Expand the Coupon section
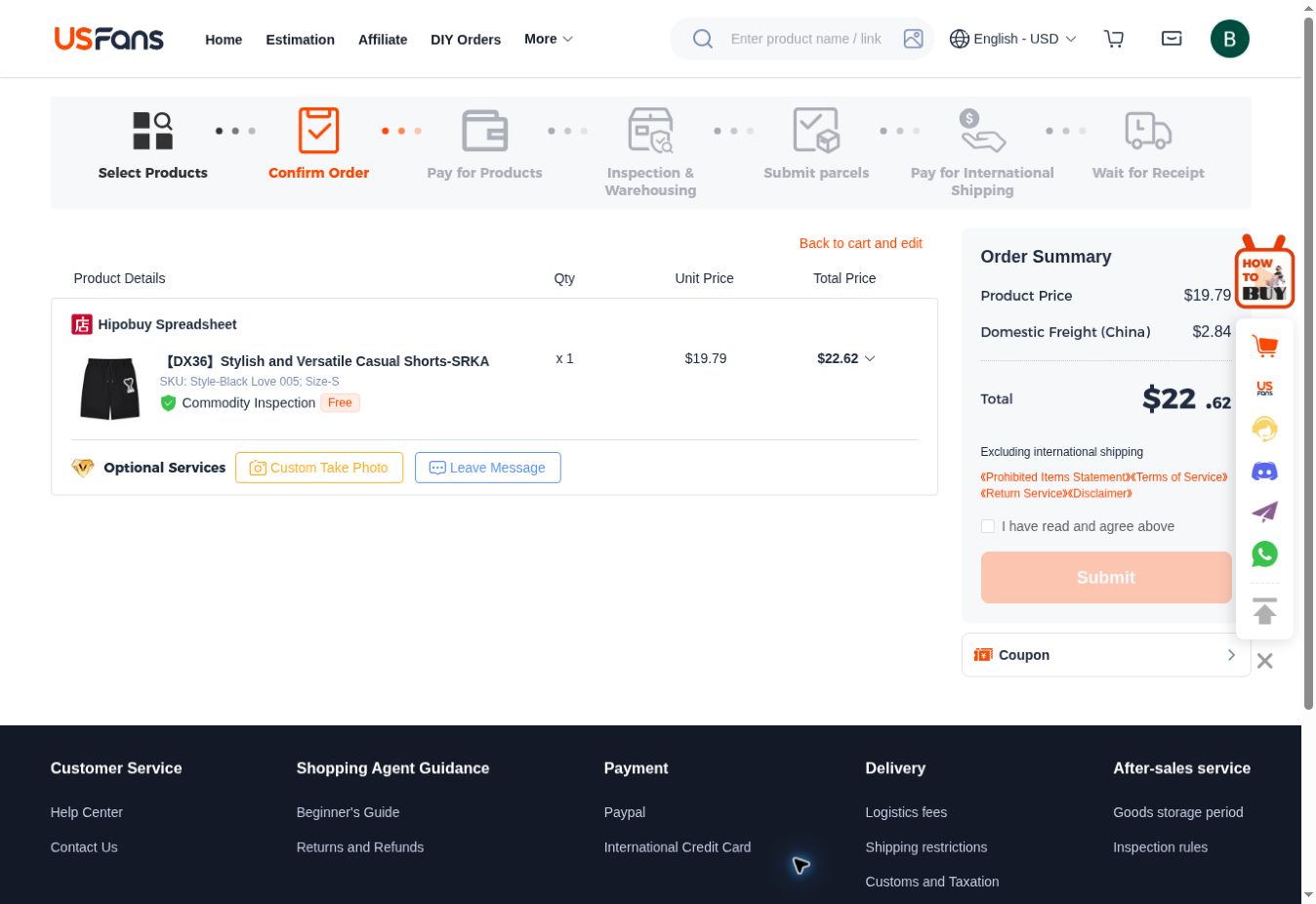Viewport: 1316px width, 904px height. (x=1106, y=655)
